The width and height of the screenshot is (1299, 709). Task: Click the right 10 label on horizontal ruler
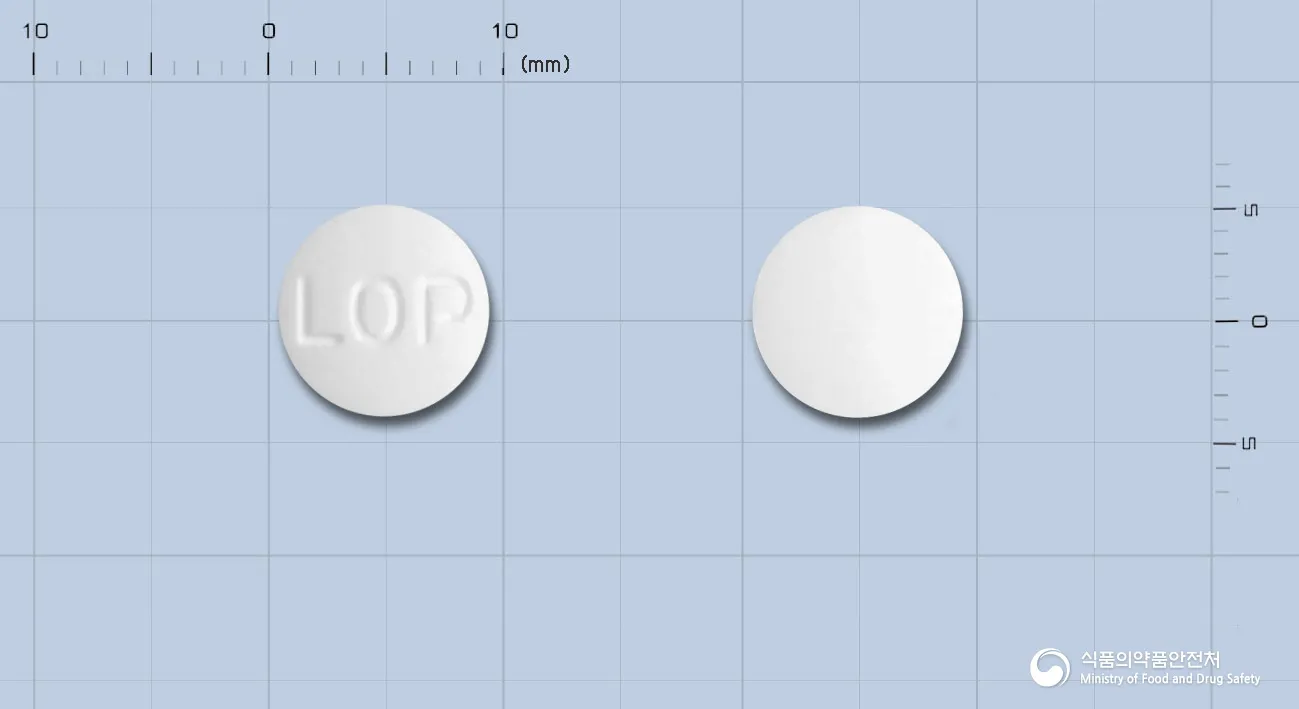pos(505,31)
